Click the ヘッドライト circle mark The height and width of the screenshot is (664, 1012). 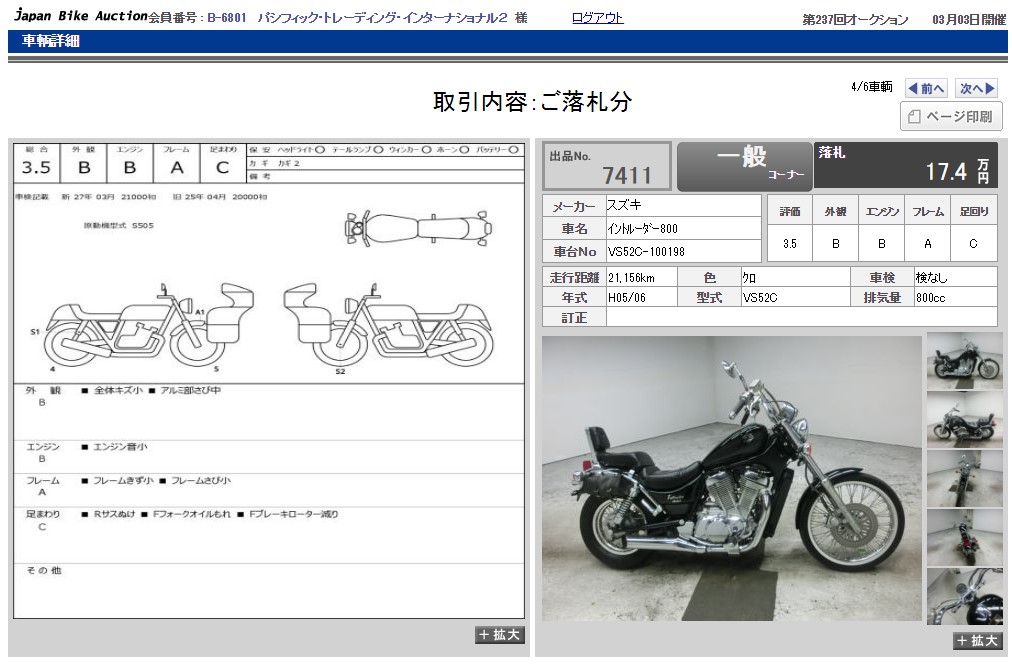pos(319,150)
